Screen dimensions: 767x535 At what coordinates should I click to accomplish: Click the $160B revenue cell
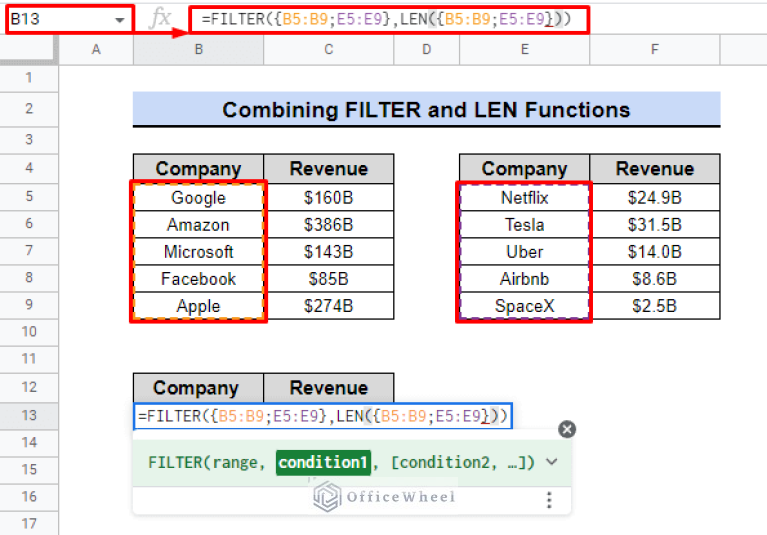[329, 198]
